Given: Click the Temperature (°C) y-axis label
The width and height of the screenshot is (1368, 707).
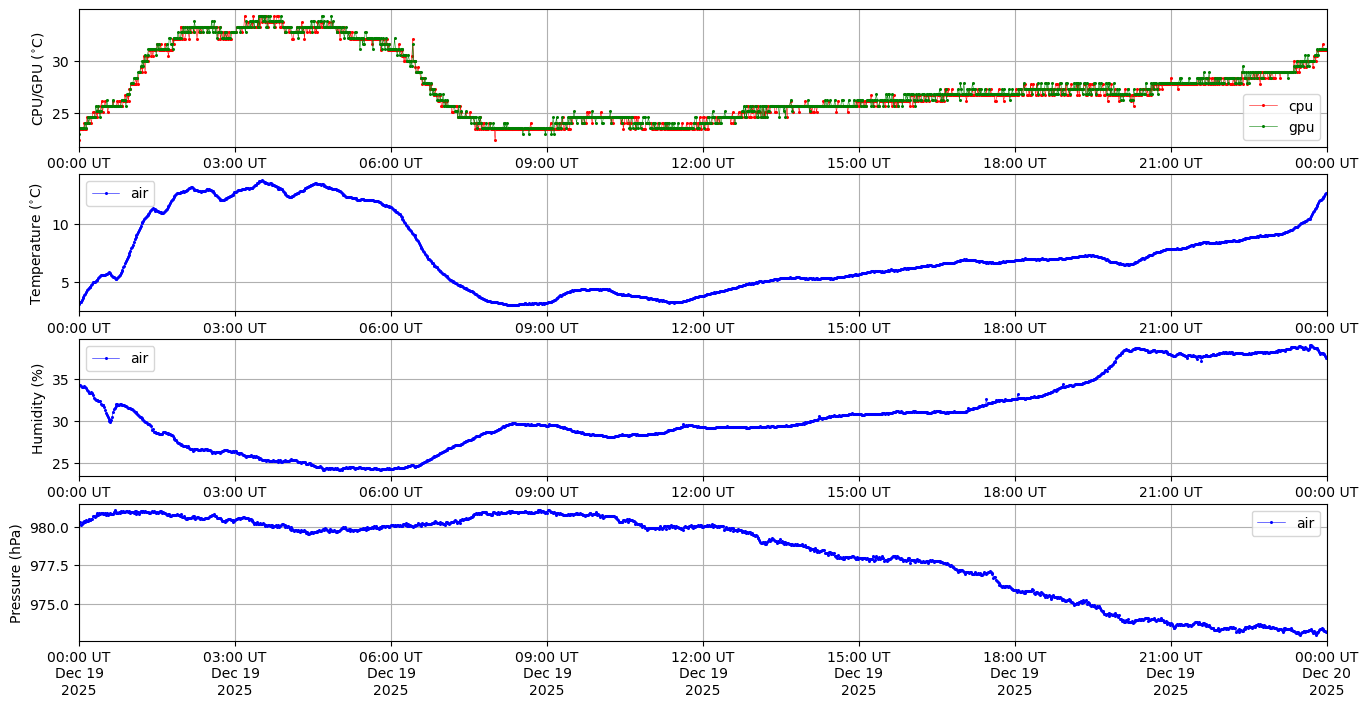Looking at the screenshot, I should tap(37, 243).
